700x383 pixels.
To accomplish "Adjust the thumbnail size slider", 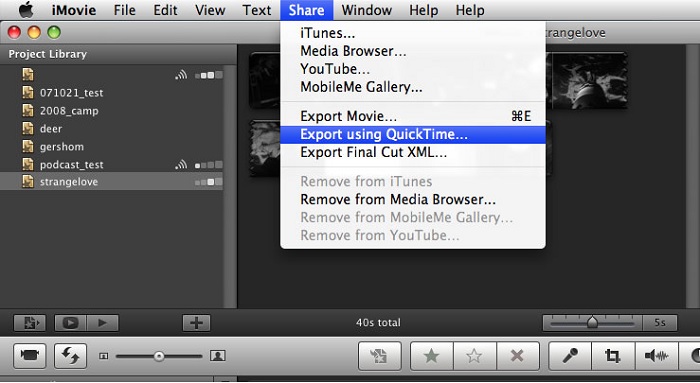I will click(159, 356).
